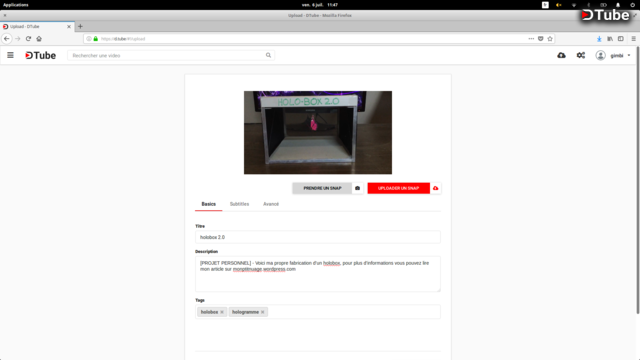640x360 pixels.
Task: Open the settings gears icon in header
Action: click(x=580, y=55)
